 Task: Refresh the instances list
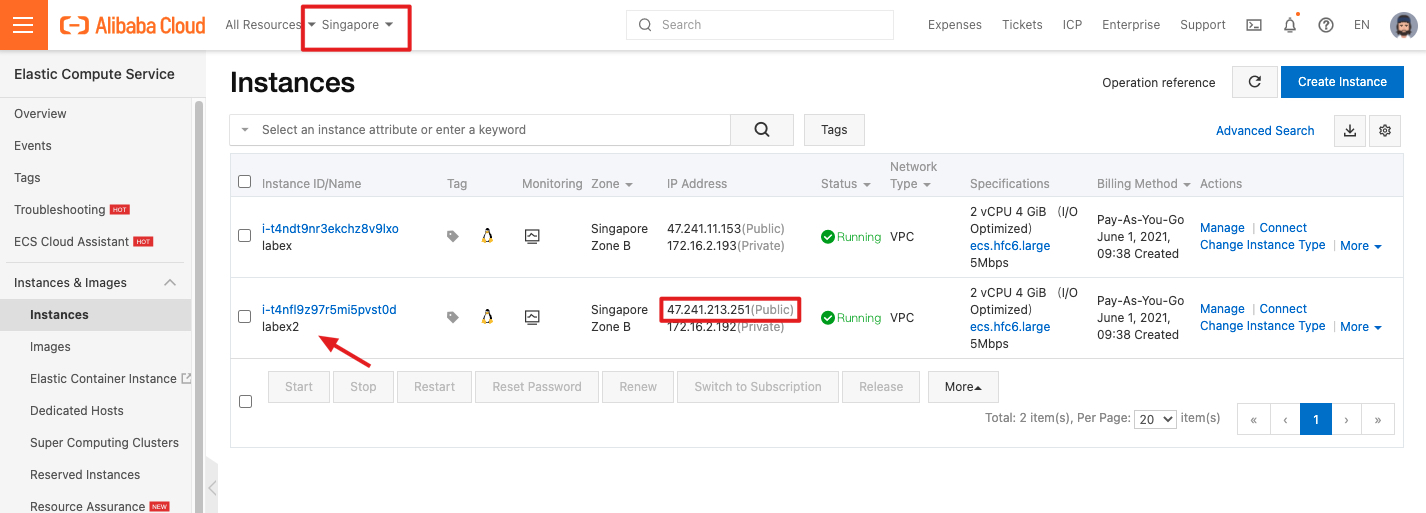pos(1254,82)
